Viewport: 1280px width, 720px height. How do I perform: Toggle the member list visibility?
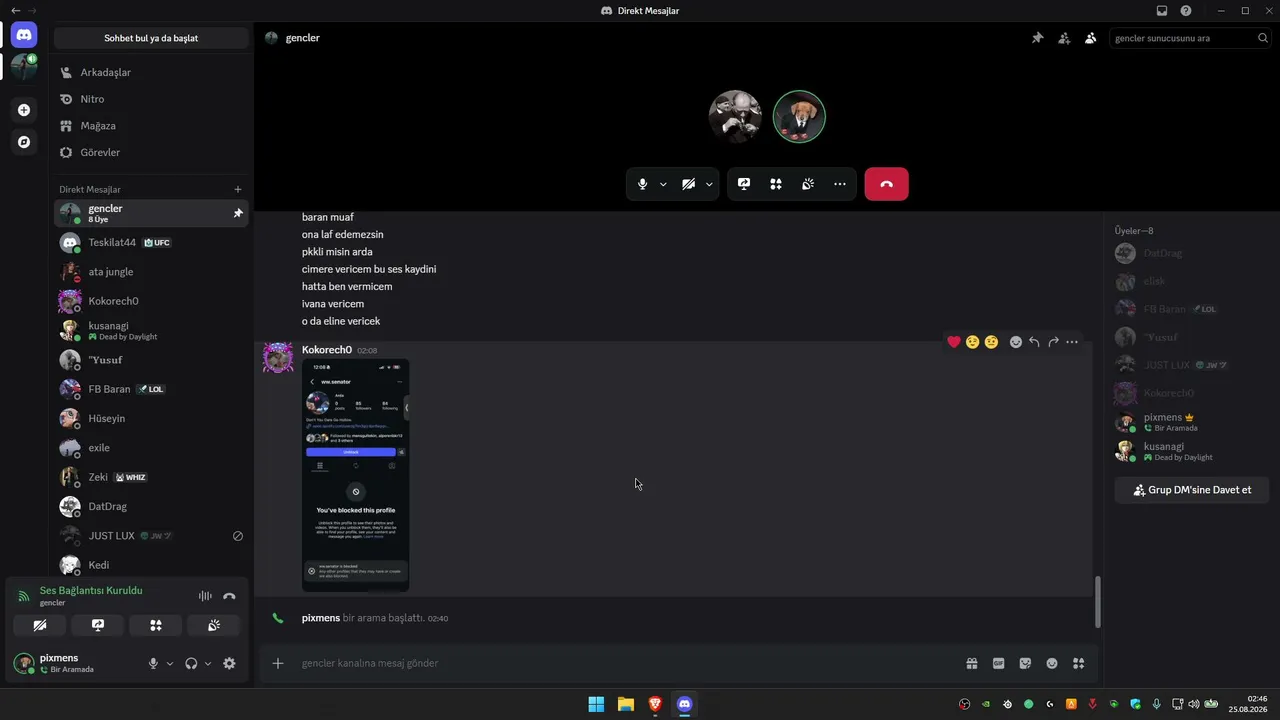[1090, 38]
